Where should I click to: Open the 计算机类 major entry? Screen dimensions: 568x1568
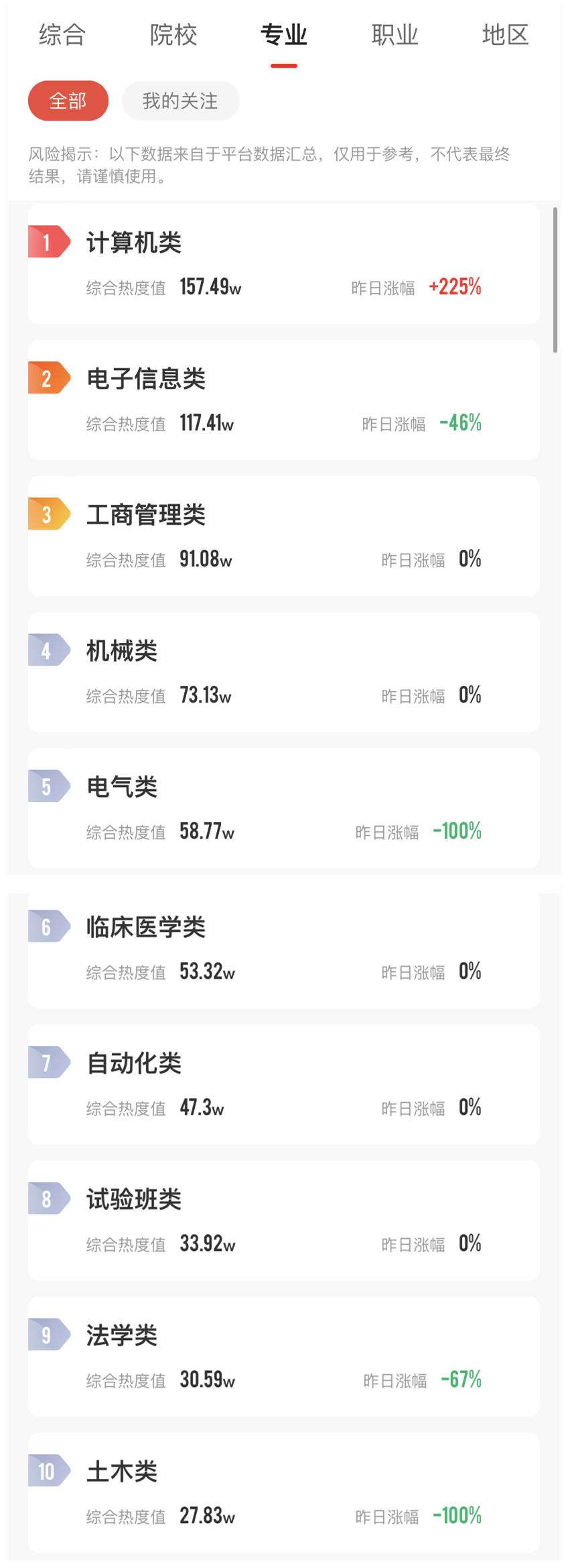134,243
